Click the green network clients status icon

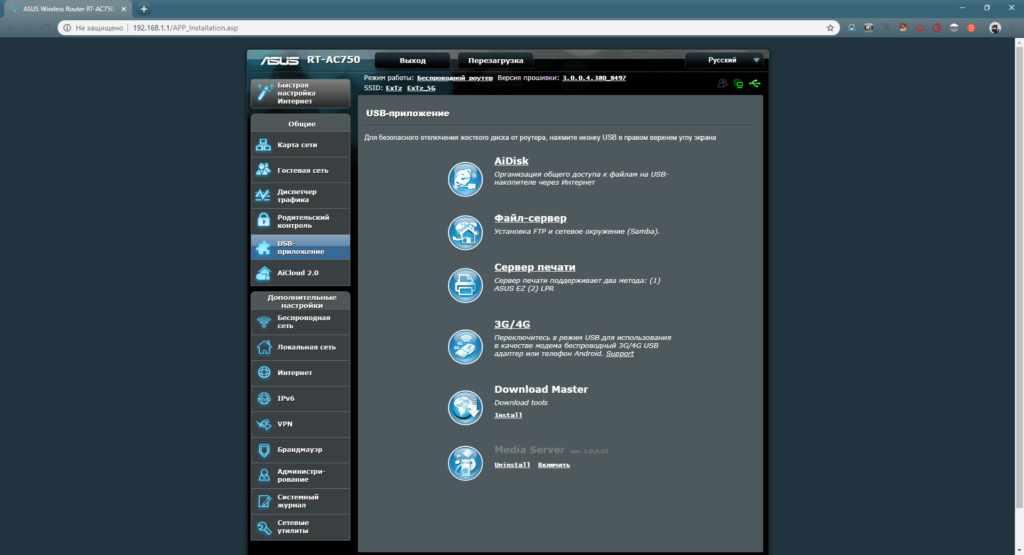click(738, 84)
